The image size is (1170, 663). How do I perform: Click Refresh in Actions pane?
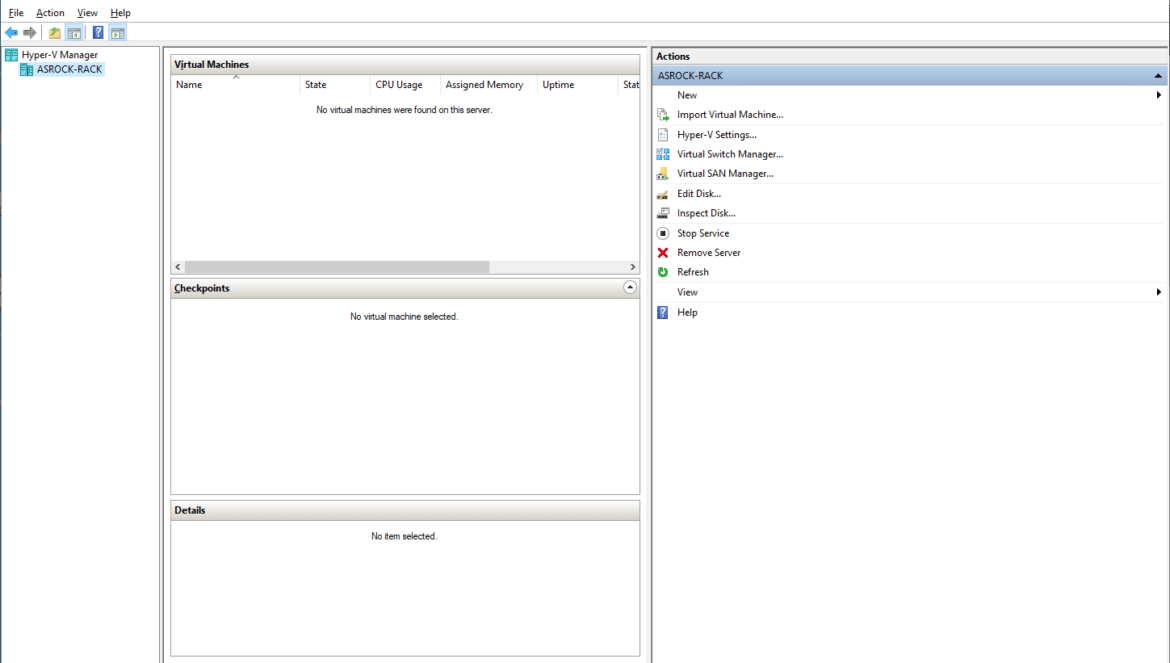point(692,272)
